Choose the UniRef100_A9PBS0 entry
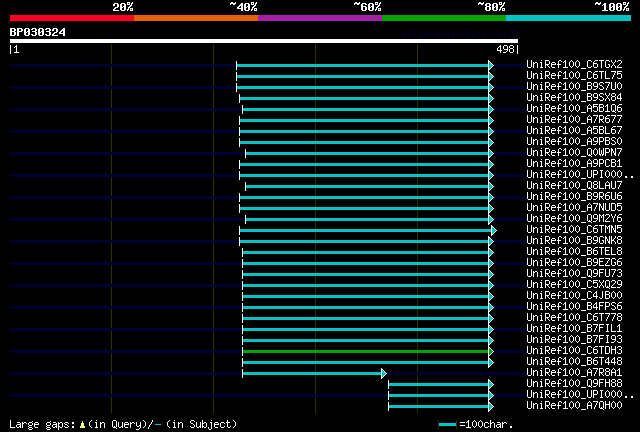640x432 pixels. [x=574, y=142]
